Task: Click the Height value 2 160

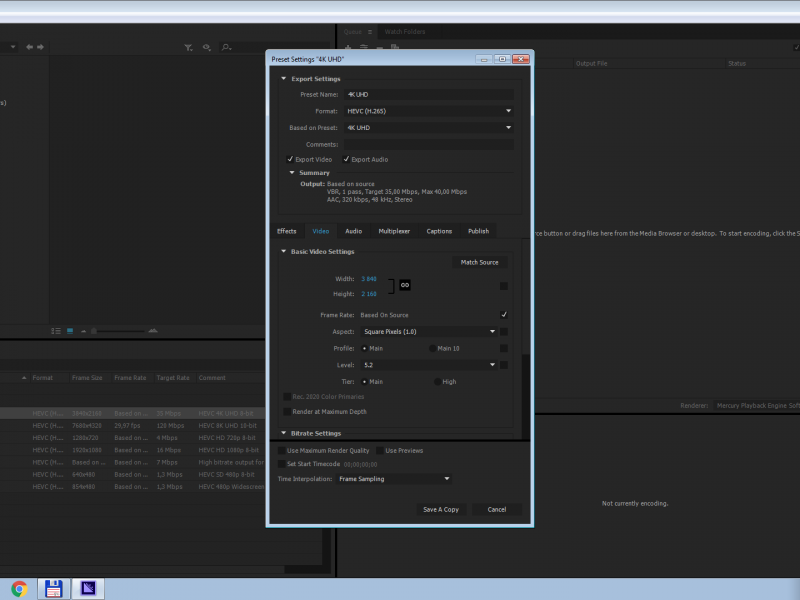Action: (369, 294)
